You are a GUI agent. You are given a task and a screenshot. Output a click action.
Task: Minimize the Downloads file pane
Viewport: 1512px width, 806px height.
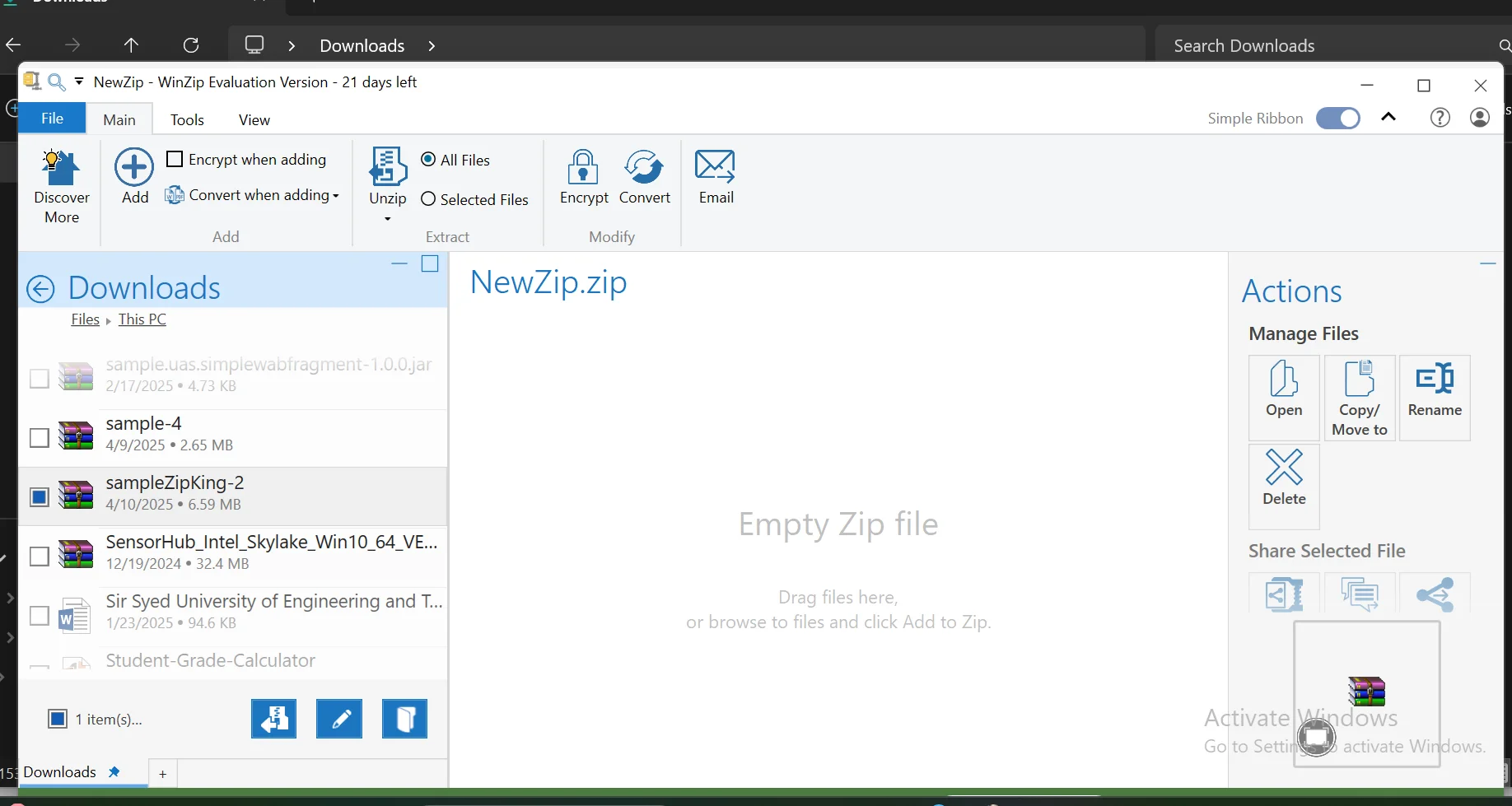tap(399, 263)
